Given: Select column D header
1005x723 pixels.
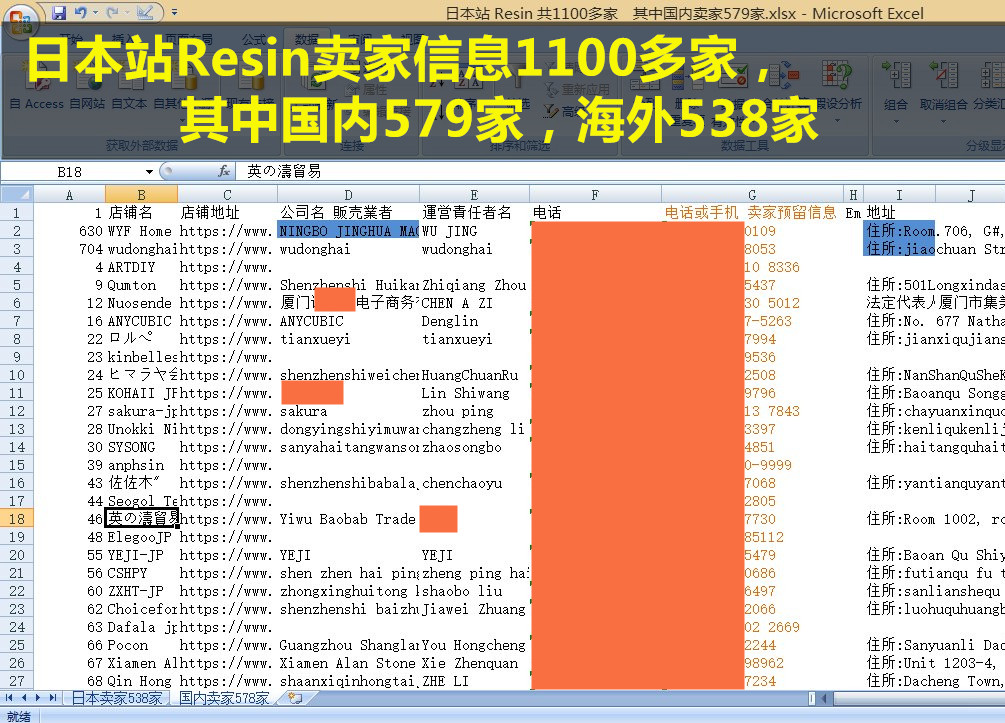Looking at the screenshot, I should pyautogui.click(x=348, y=194).
